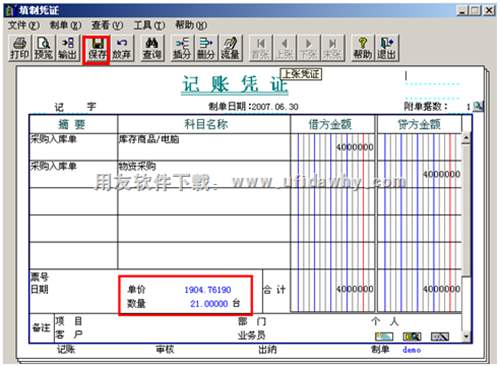Click the 打印 print icon
Image resolution: width=500 pixels, height=366 pixels.
19,48
